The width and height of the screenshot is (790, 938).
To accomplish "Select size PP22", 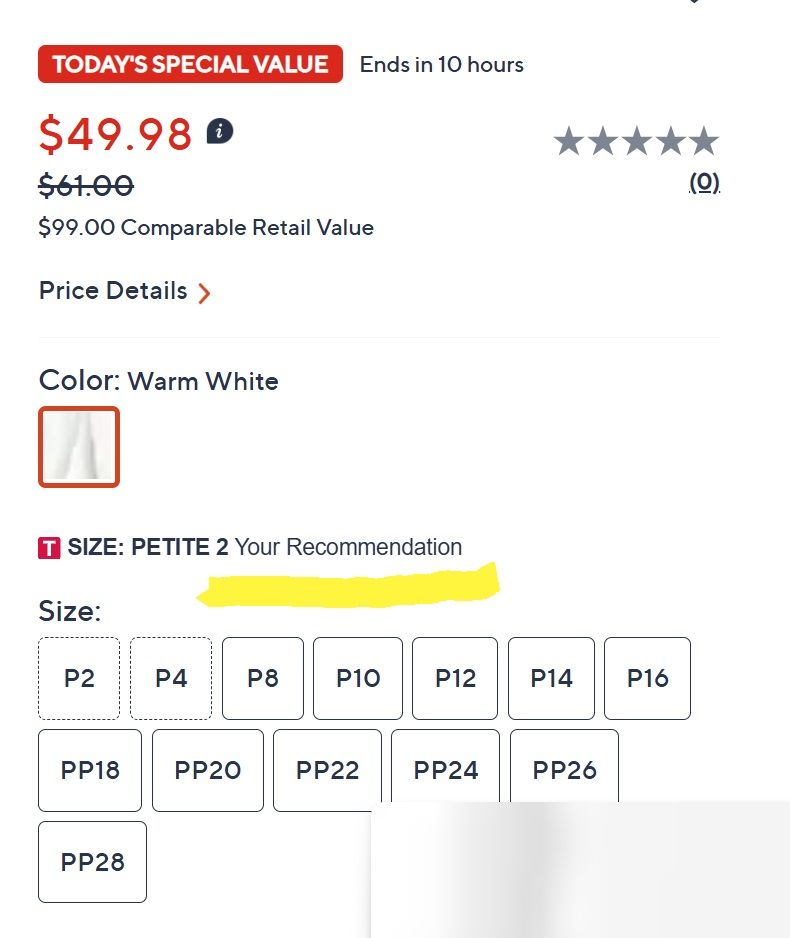I will click(x=327, y=770).
